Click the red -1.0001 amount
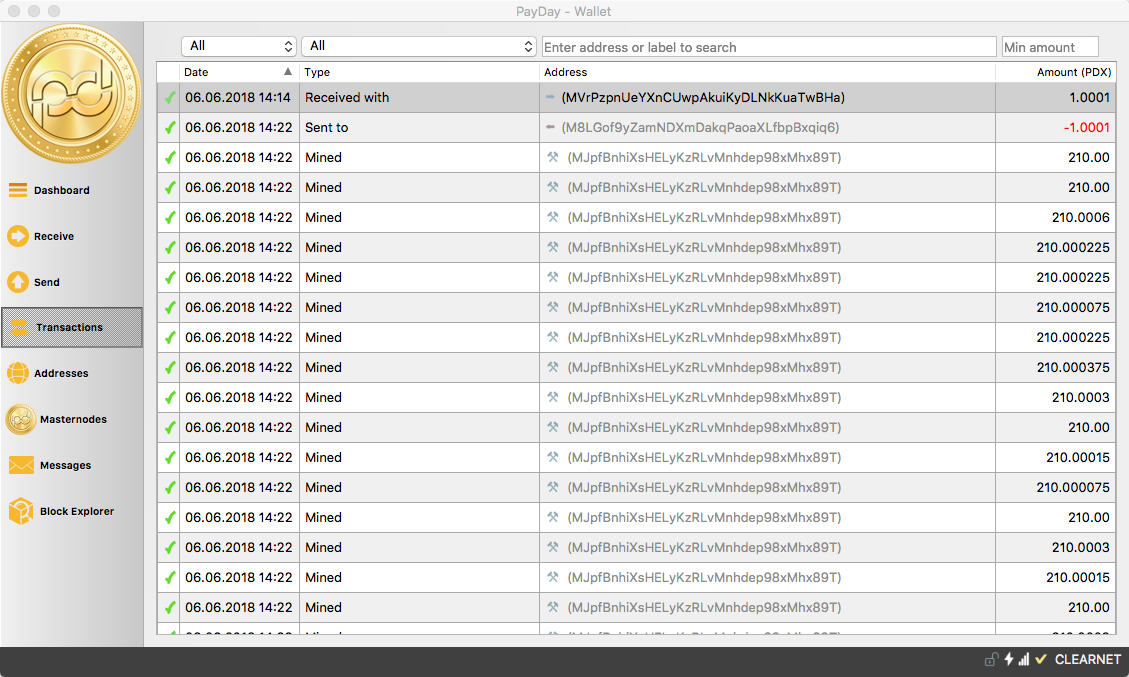Screen dimensions: 1129x677 click(x=1087, y=127)
